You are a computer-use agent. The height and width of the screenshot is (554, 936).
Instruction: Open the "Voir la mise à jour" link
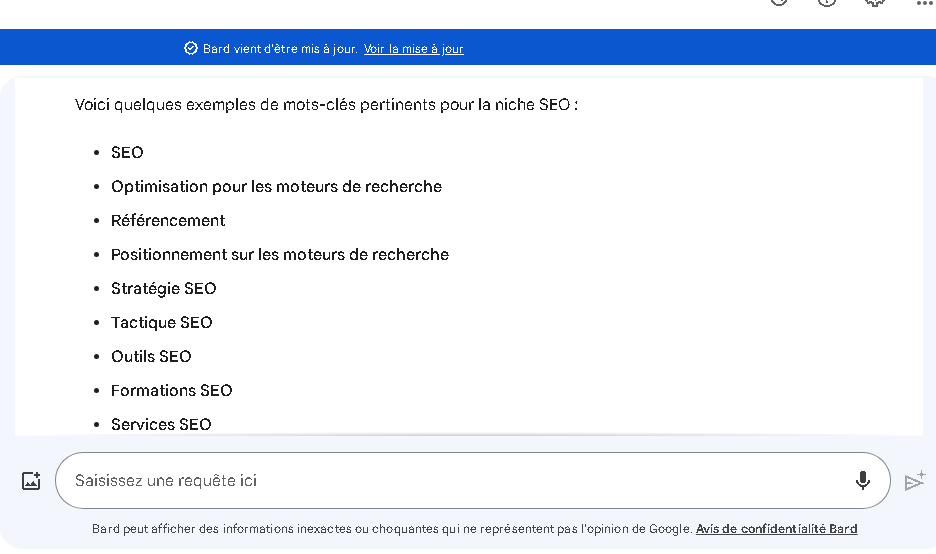[413, 49]
